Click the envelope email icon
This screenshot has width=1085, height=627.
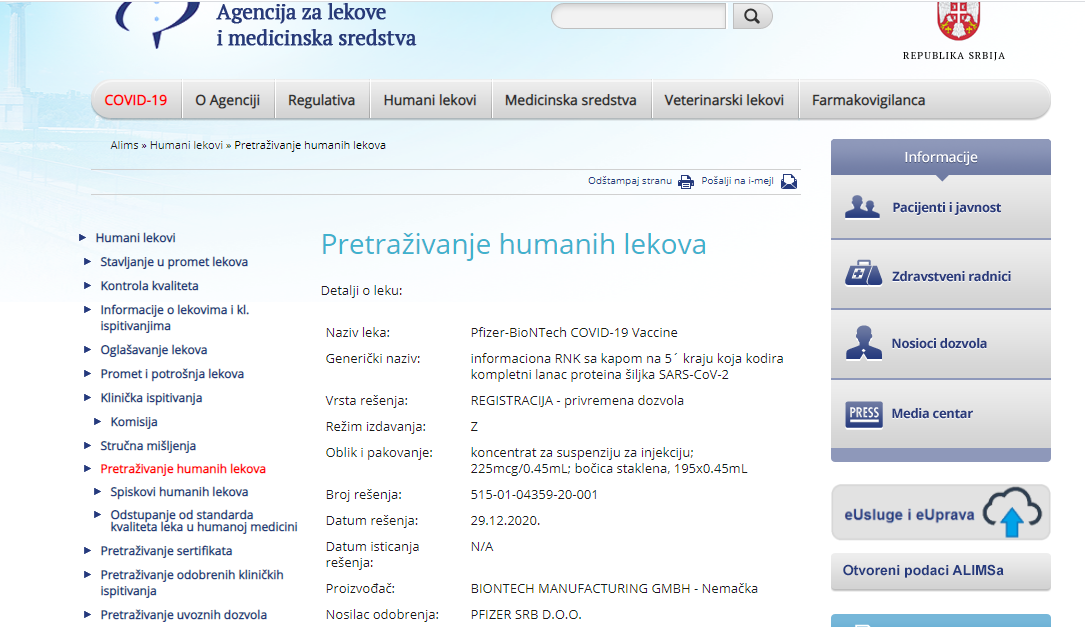pos(789,181)
